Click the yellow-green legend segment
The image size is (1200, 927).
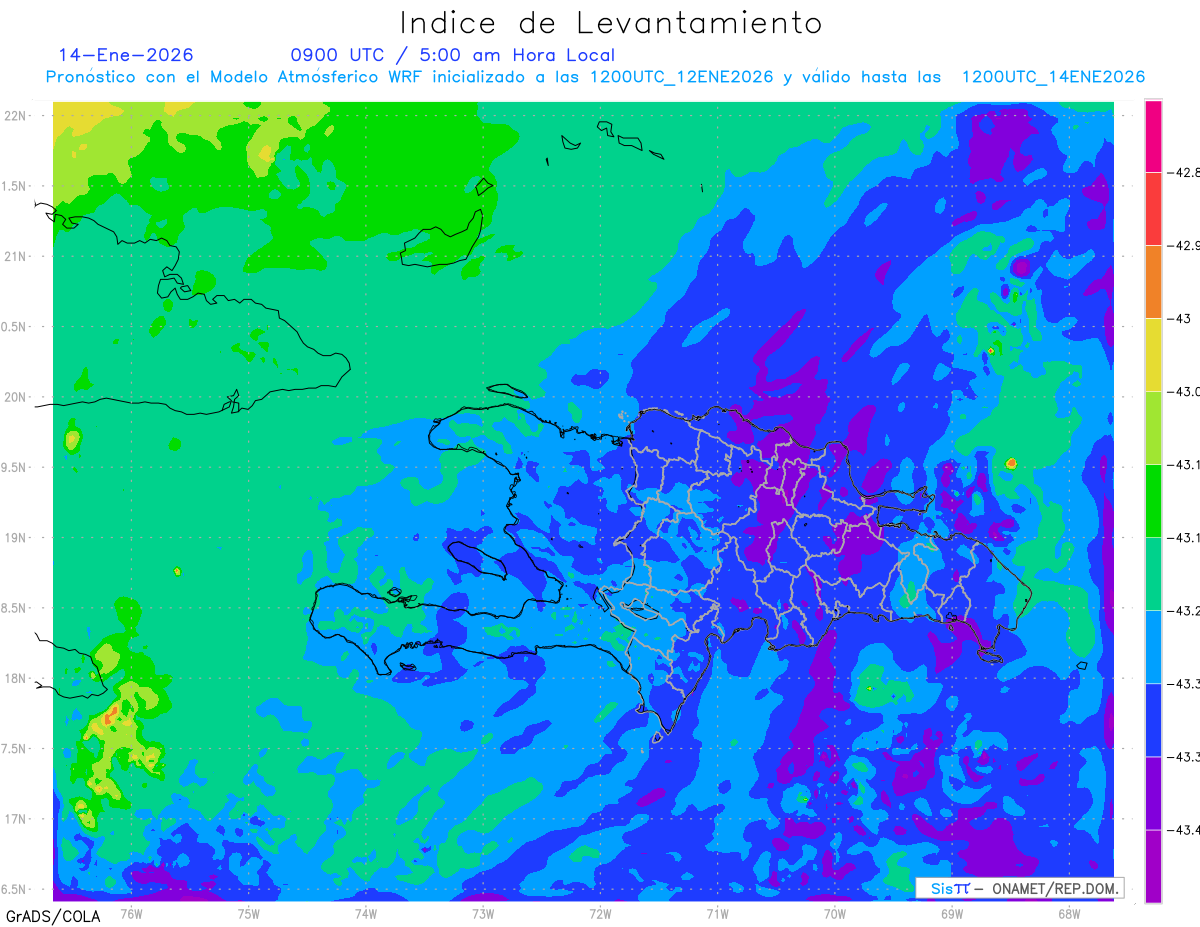1153,428
